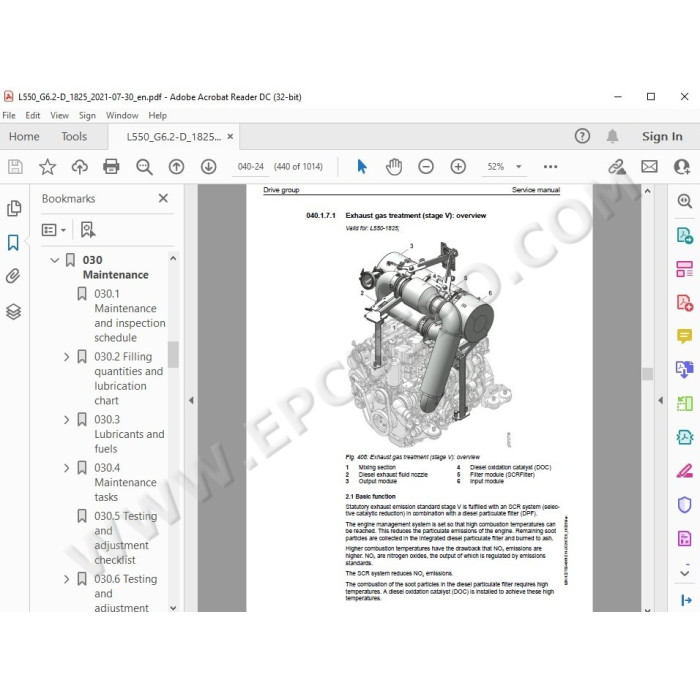This screenshot has width=700, height=700.
Task: Expand 030.3 Lubricants and fuels bookmark
Action: tap(67, 420)
